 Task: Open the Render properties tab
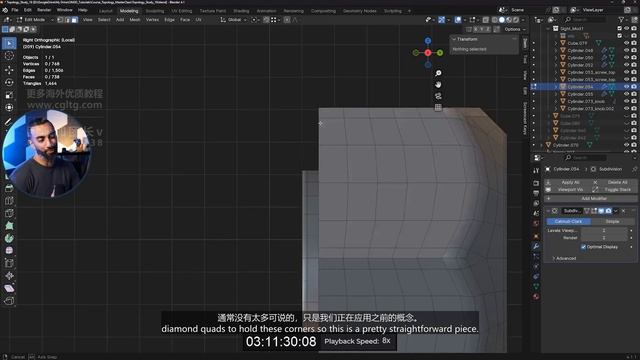coord(536,183)
